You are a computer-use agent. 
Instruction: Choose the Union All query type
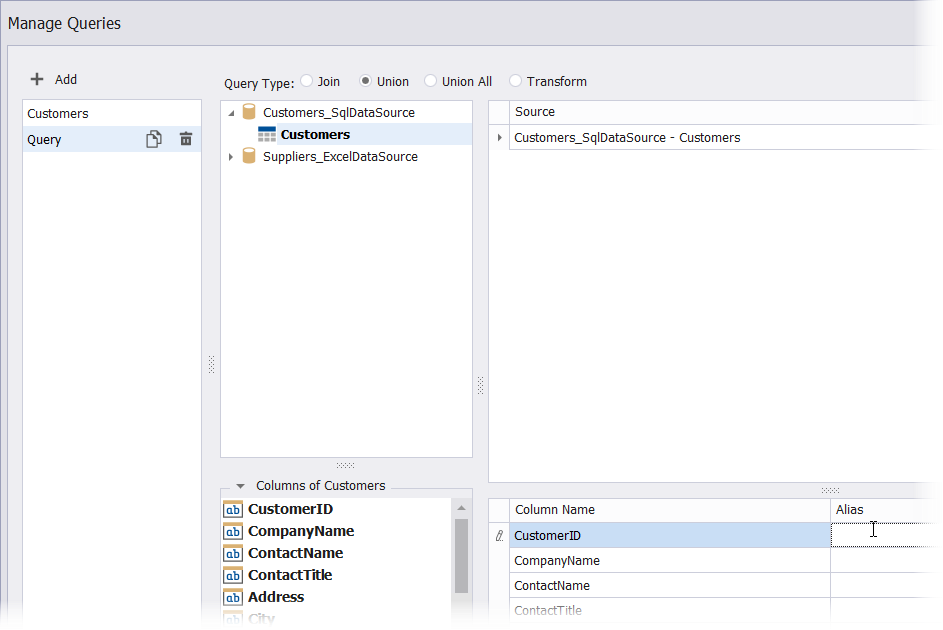click(431, 82)
